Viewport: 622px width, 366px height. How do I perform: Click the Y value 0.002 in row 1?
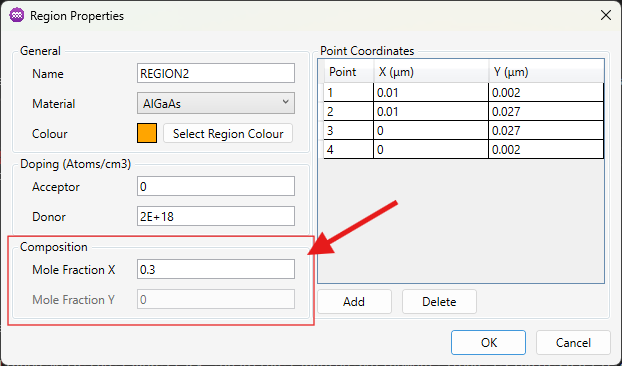tap(546, 92)
